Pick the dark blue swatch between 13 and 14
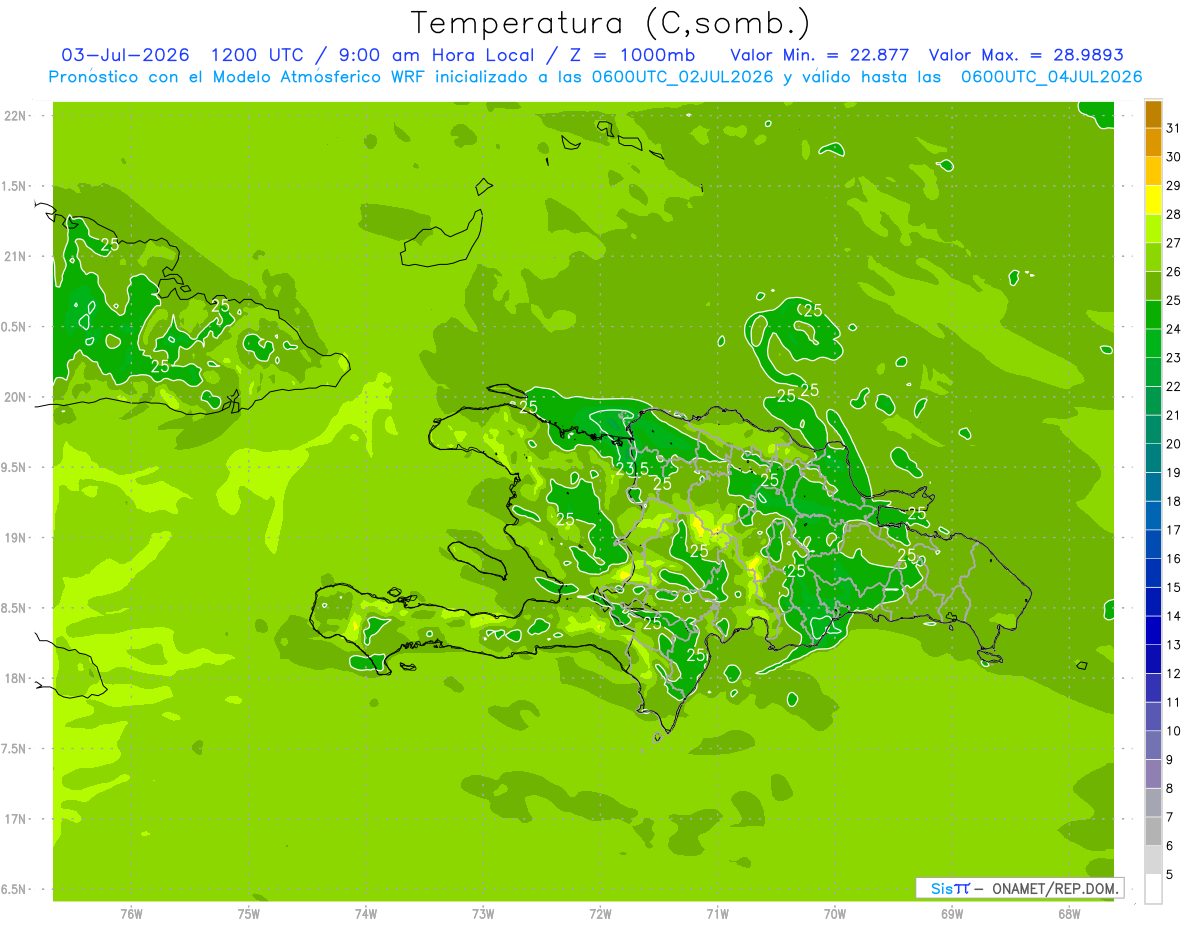The height and width of the screenshot is (927, 1200). pos(1153,631)
